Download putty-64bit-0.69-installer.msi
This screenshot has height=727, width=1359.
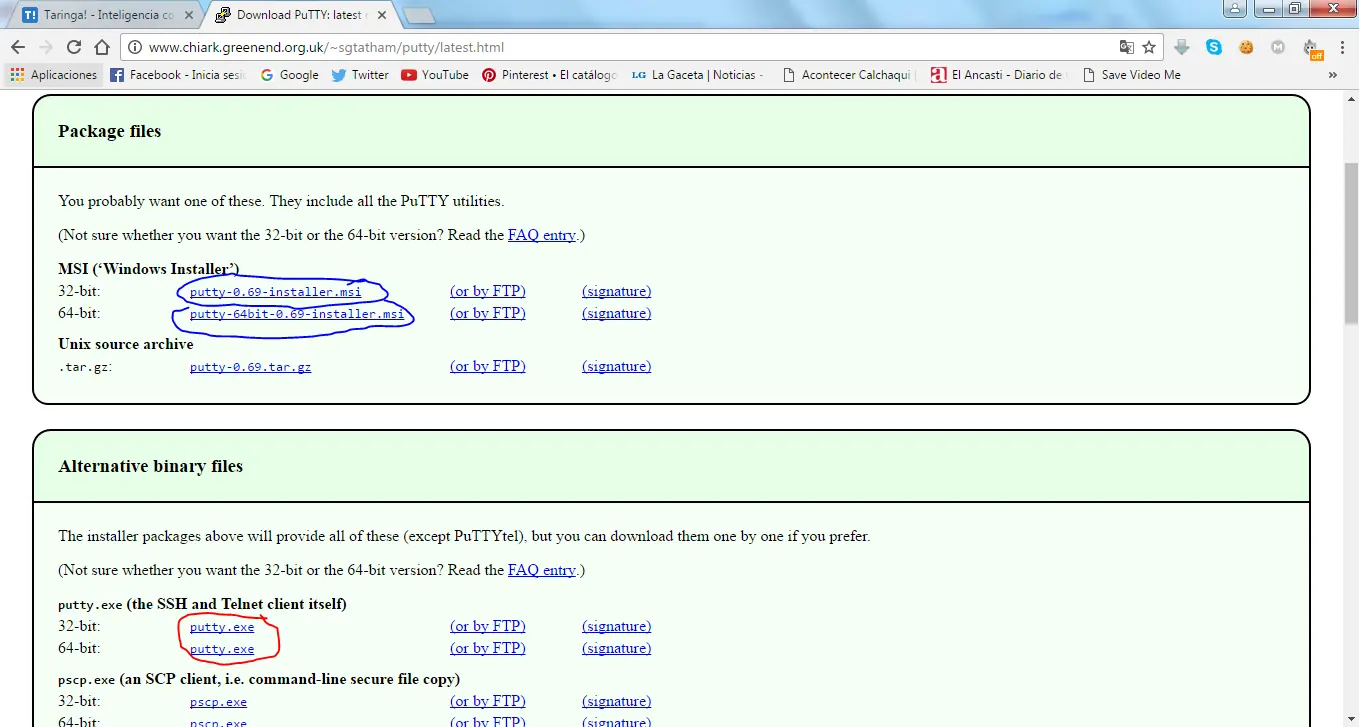tap(297, 314)
